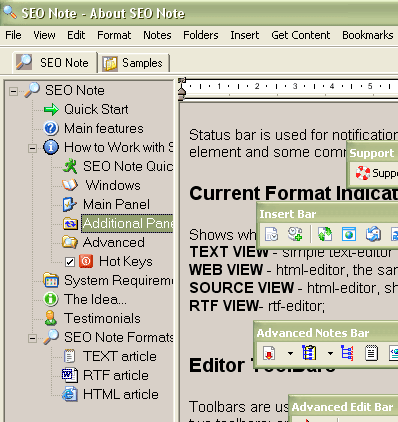Click the Advanced Notes Bar title
398x422 pixels.
click(313, 333)
